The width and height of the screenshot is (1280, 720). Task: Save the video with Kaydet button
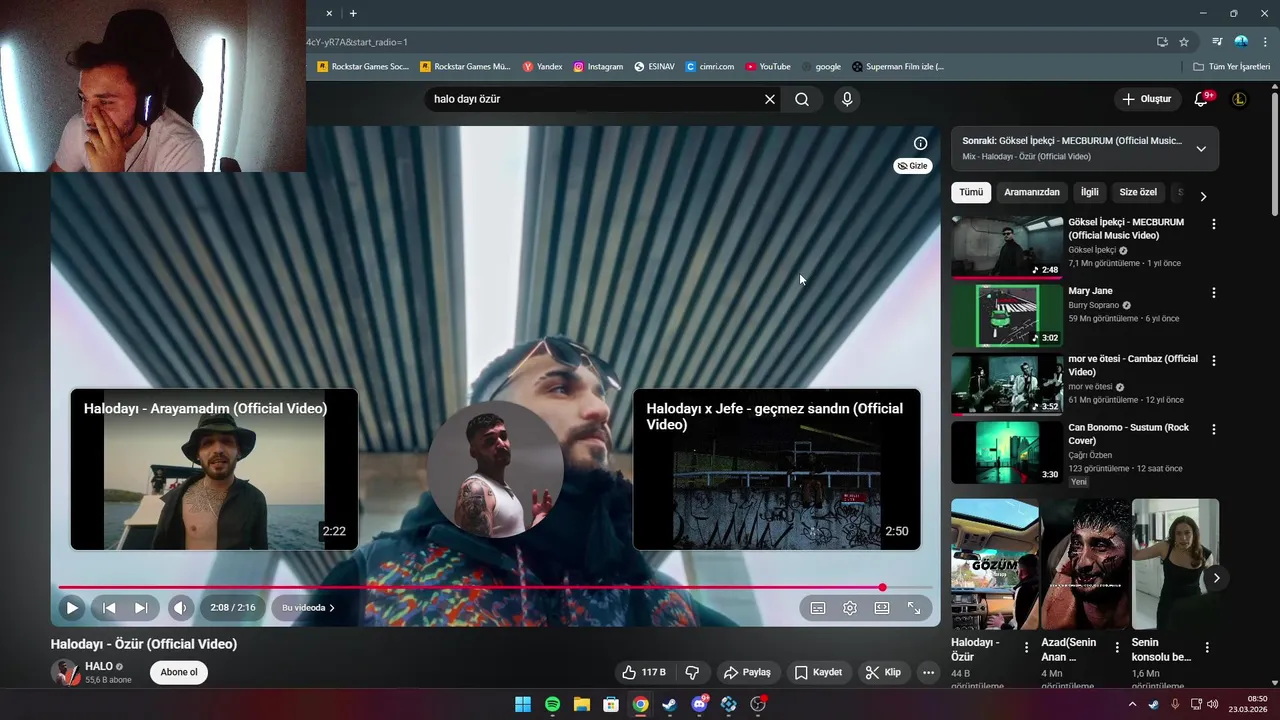pos(818,672)
